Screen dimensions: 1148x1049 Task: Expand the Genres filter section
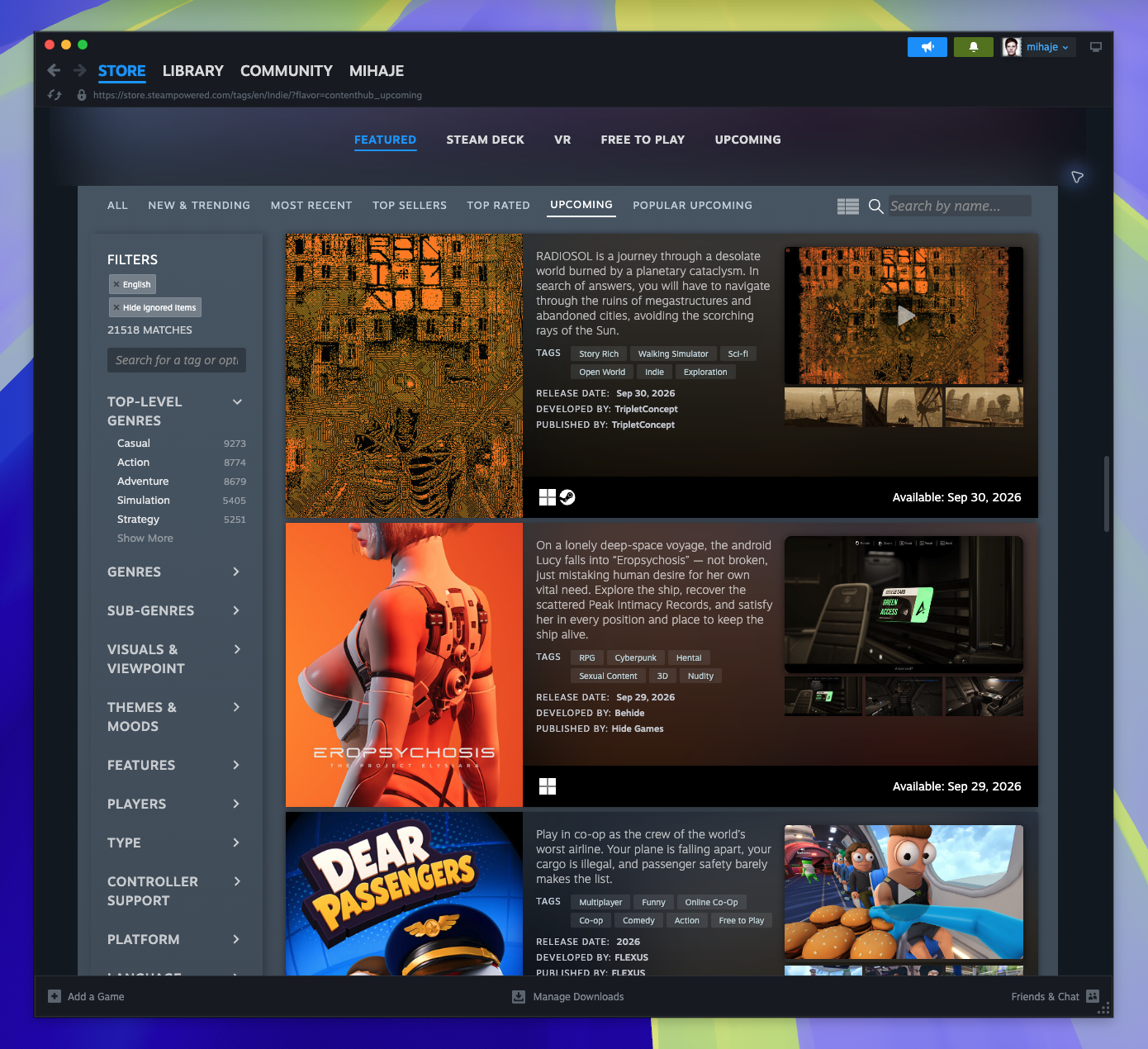236,572
